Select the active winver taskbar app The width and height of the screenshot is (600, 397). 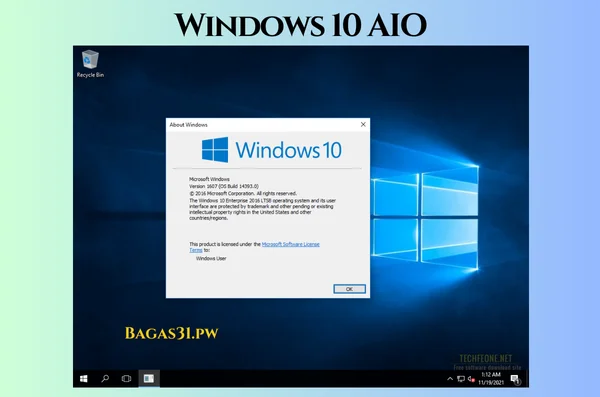149,379
